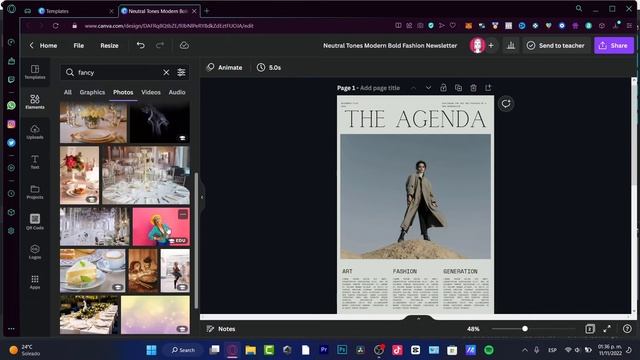Screen dimensions: 640x360
Task: Open a new browser tab
Action: 207,11
